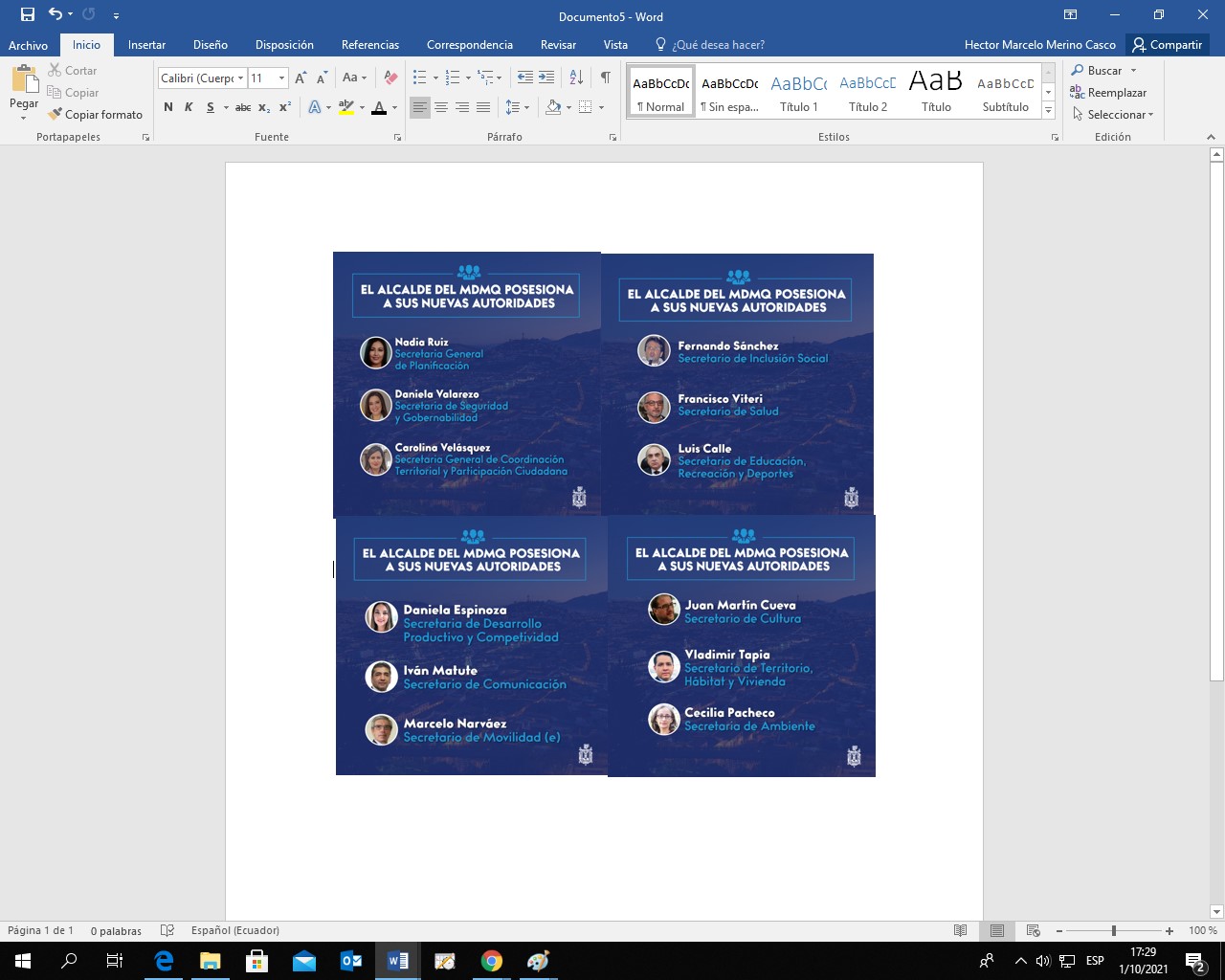Viewport: 1225px width, 980px height.
Task: Click the Bullets list icon
Action: (419, 78)
